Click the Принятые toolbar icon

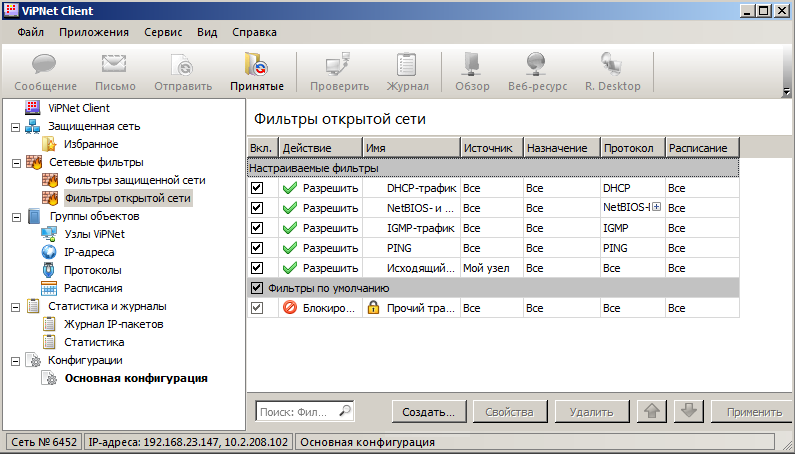pyautogui.click(x=256, y=72)
